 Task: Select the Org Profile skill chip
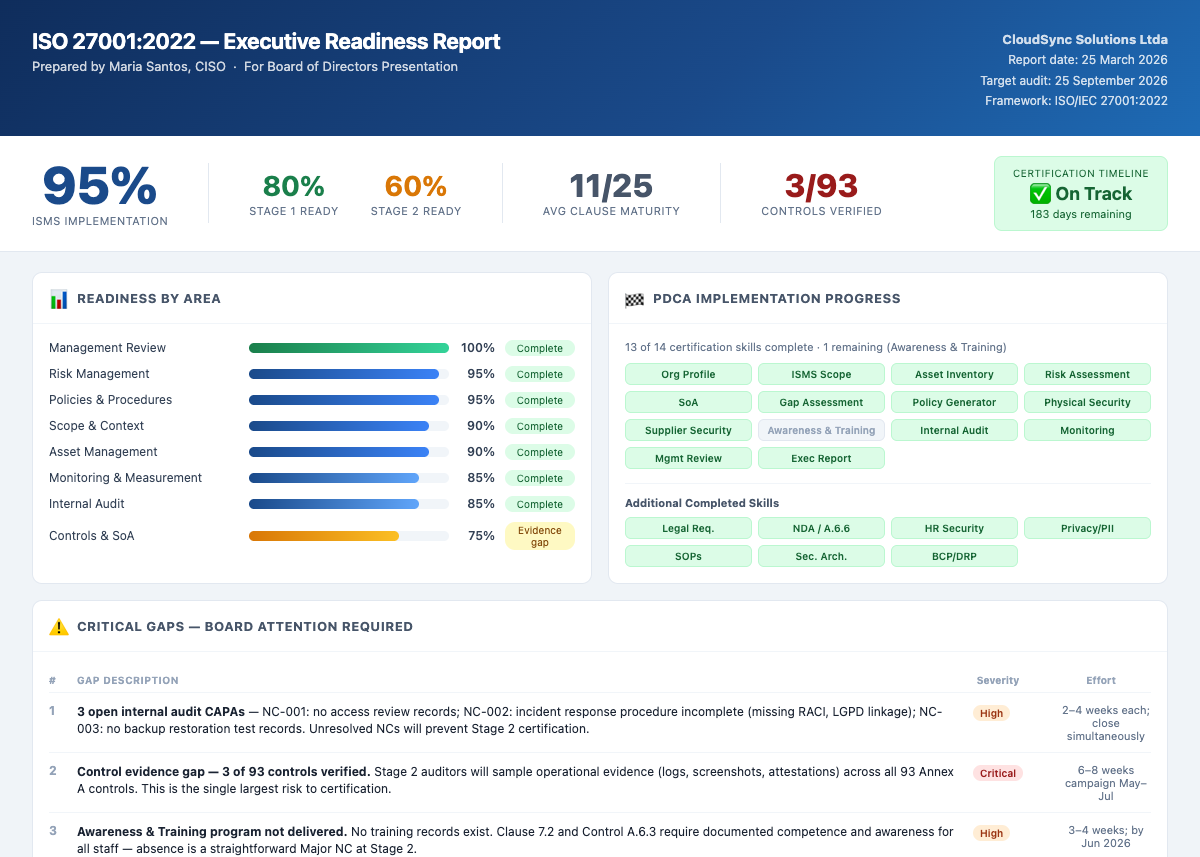coord(688,374)
